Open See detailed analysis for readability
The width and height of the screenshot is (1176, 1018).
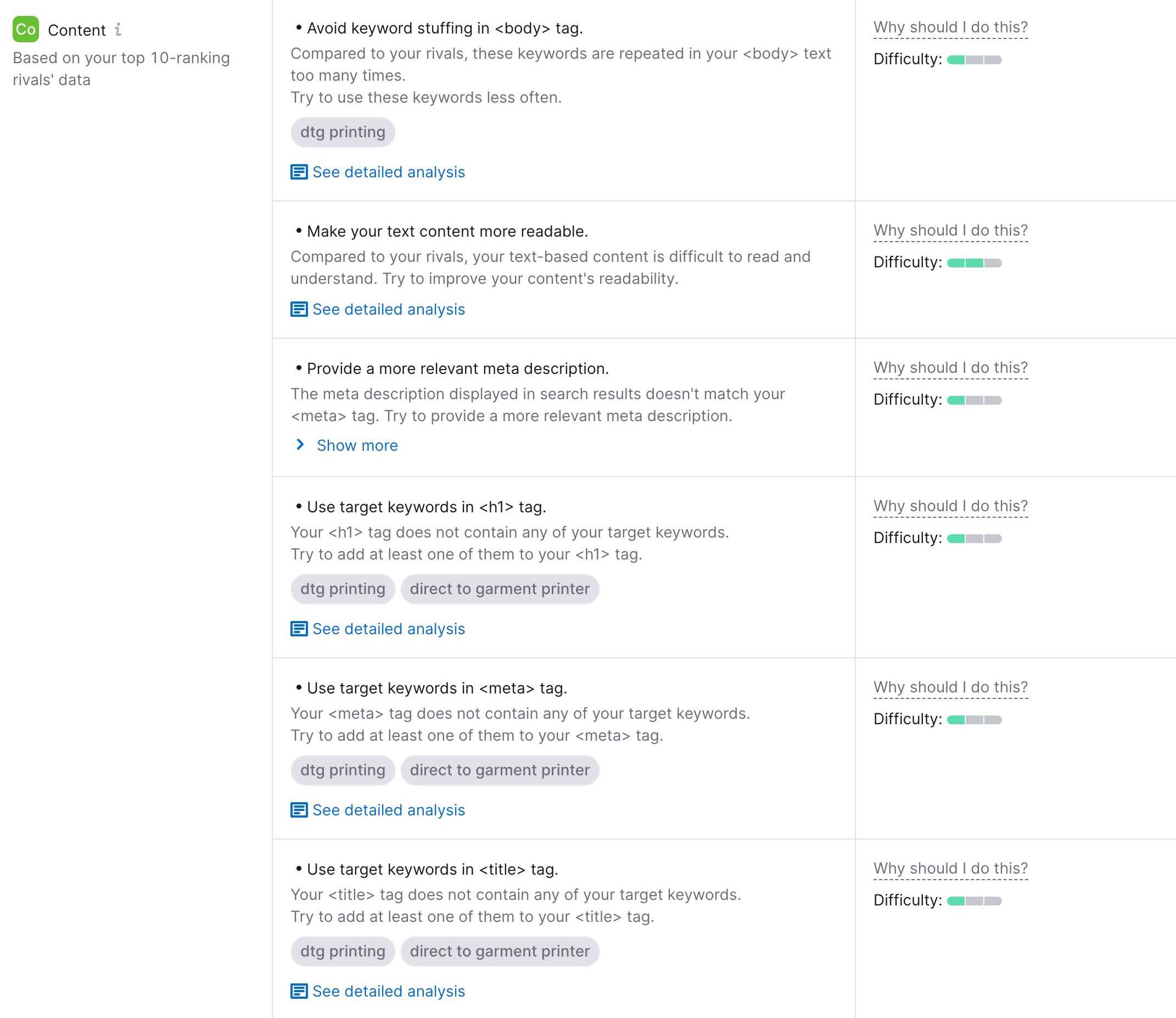389,309
